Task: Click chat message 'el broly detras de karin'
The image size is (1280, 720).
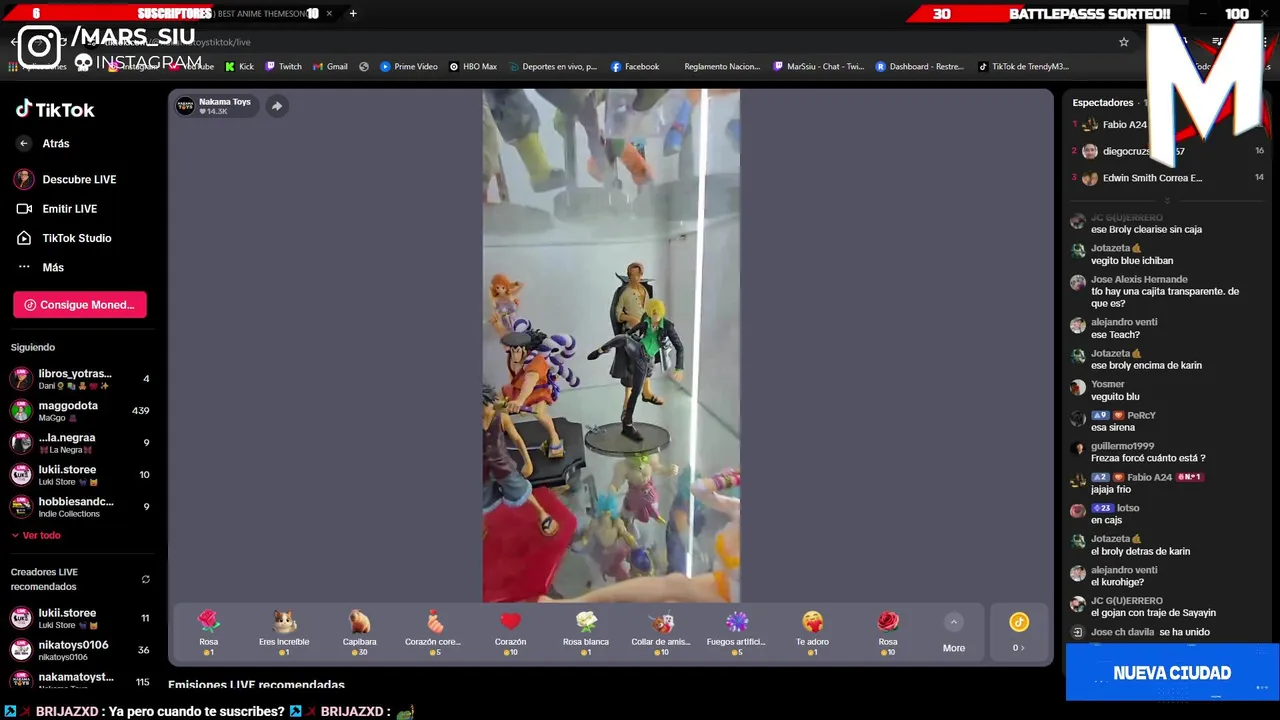Action: [1140, 551]
